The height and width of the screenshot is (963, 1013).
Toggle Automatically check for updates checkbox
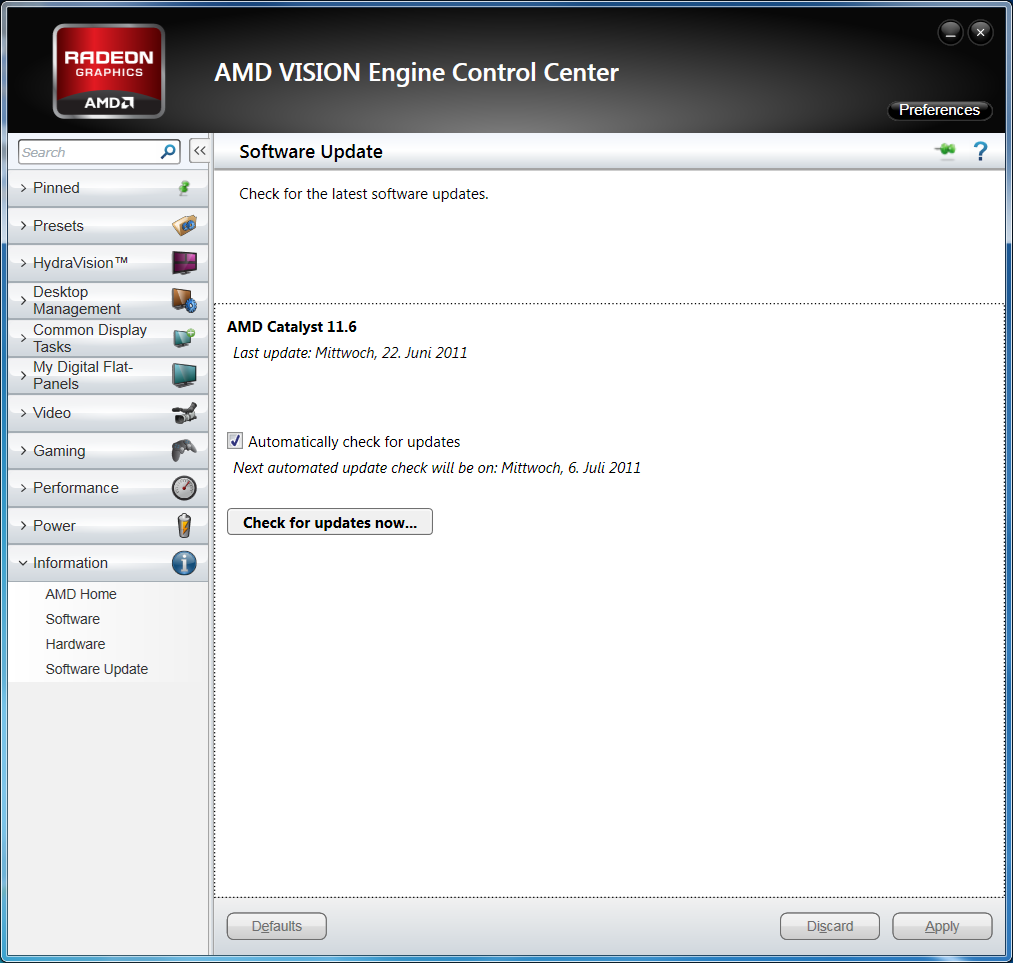pos(235,441)
